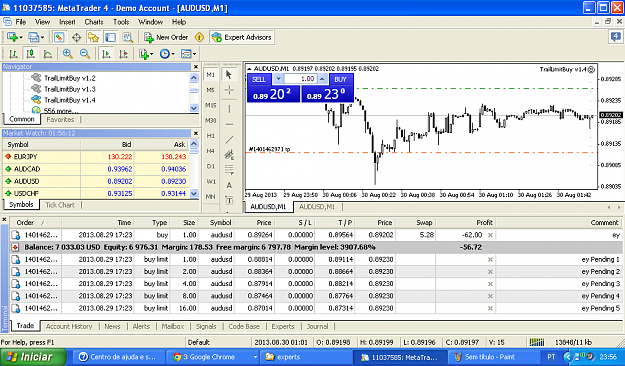Toggle the Navigator panel star-folder icon
Viewport: 625px width, 366px height.
coord(93,37)
